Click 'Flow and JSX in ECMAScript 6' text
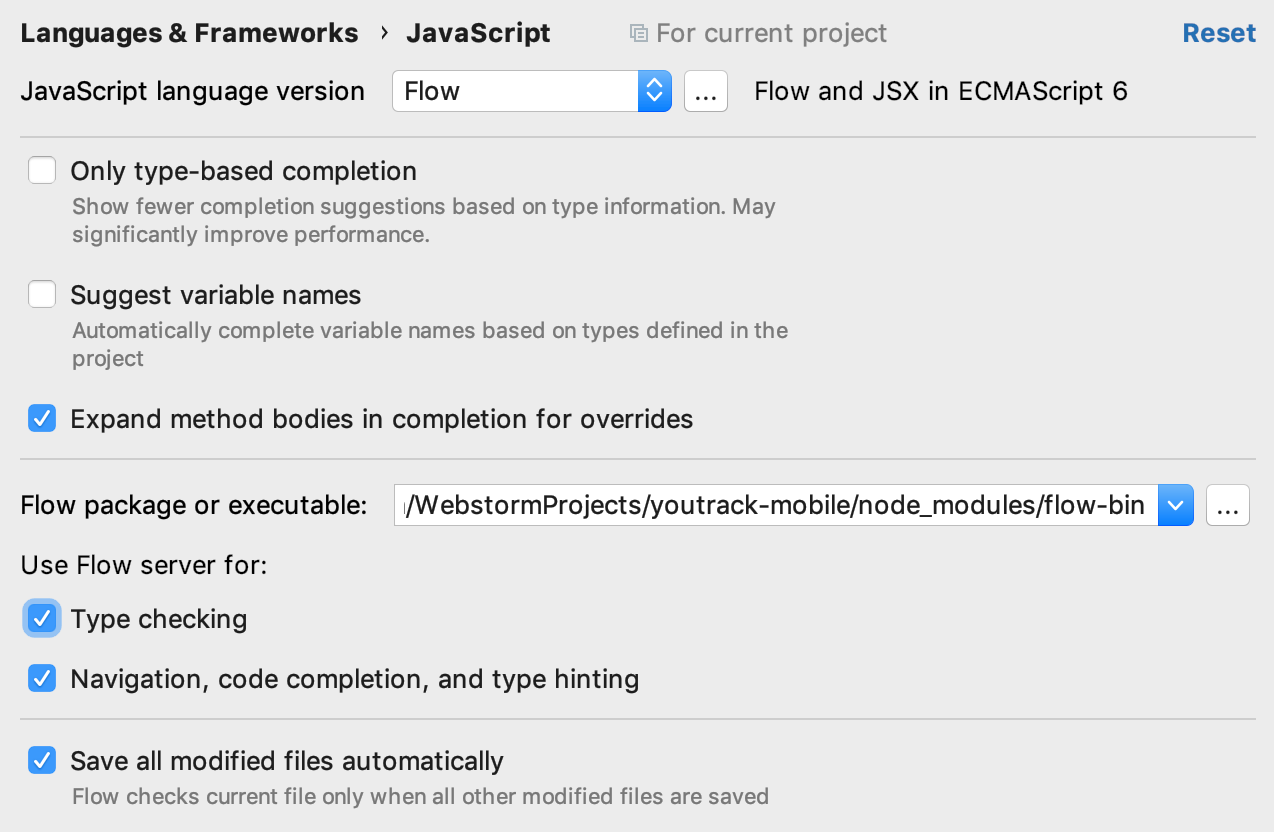The height and width of the screenshot is (832, 1274). point(941,91)
